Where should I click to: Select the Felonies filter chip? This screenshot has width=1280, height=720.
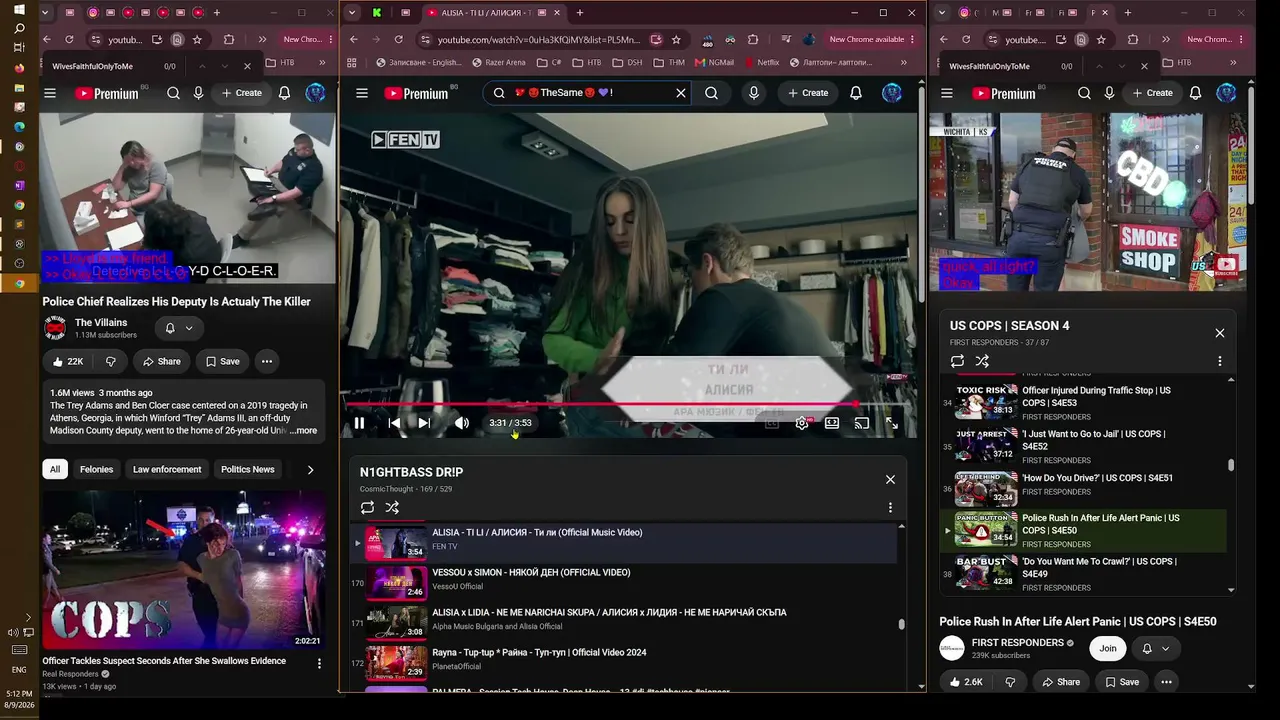pyautogui.click(x=96, y=469)
